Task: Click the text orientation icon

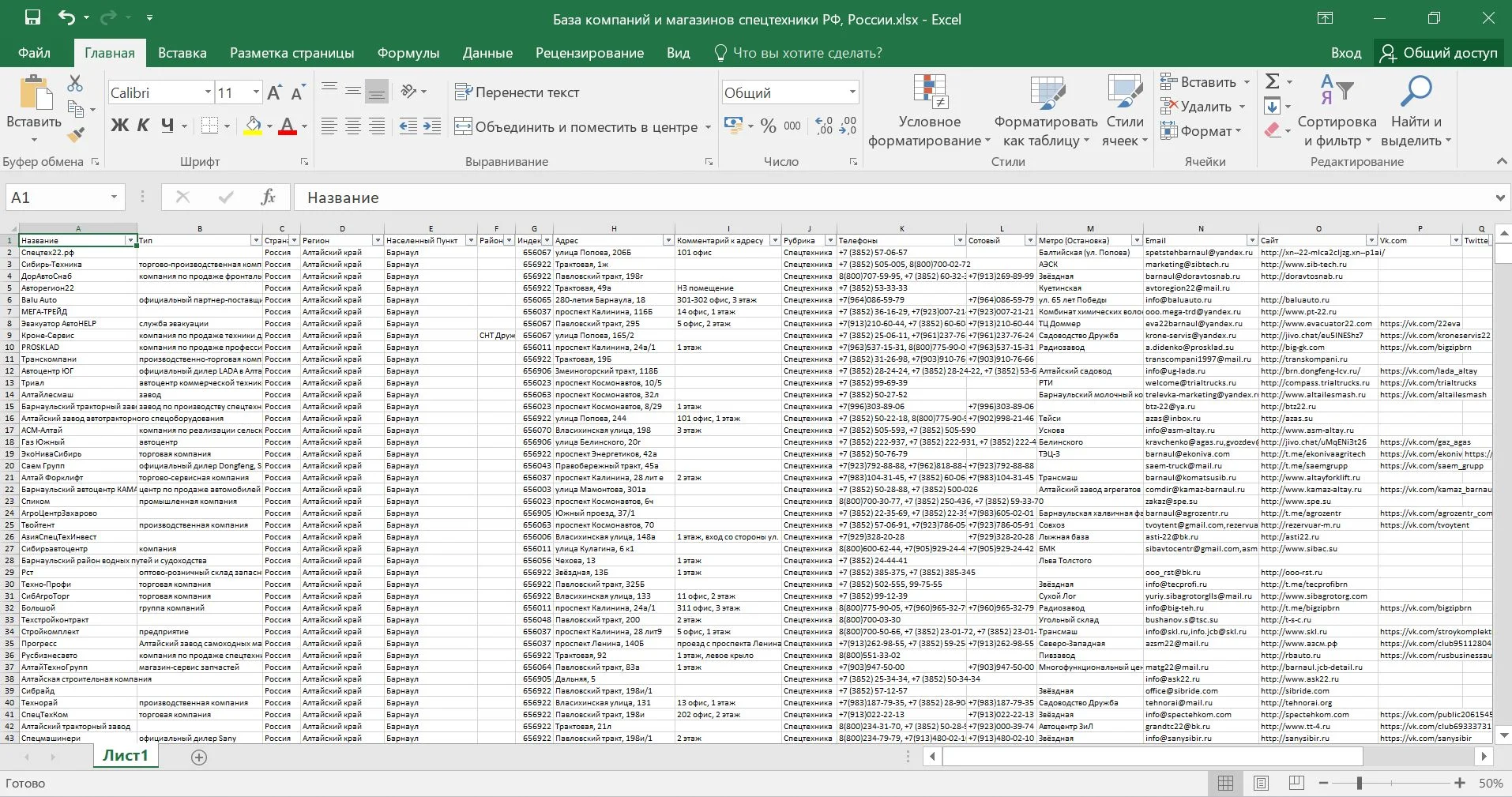Action: click(x=409, y=92)
